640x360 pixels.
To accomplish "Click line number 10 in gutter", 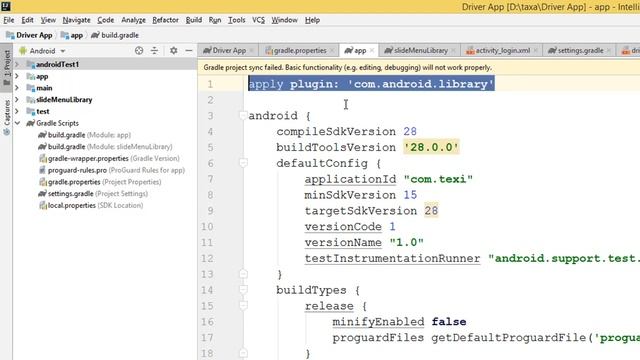I will 207,227.
